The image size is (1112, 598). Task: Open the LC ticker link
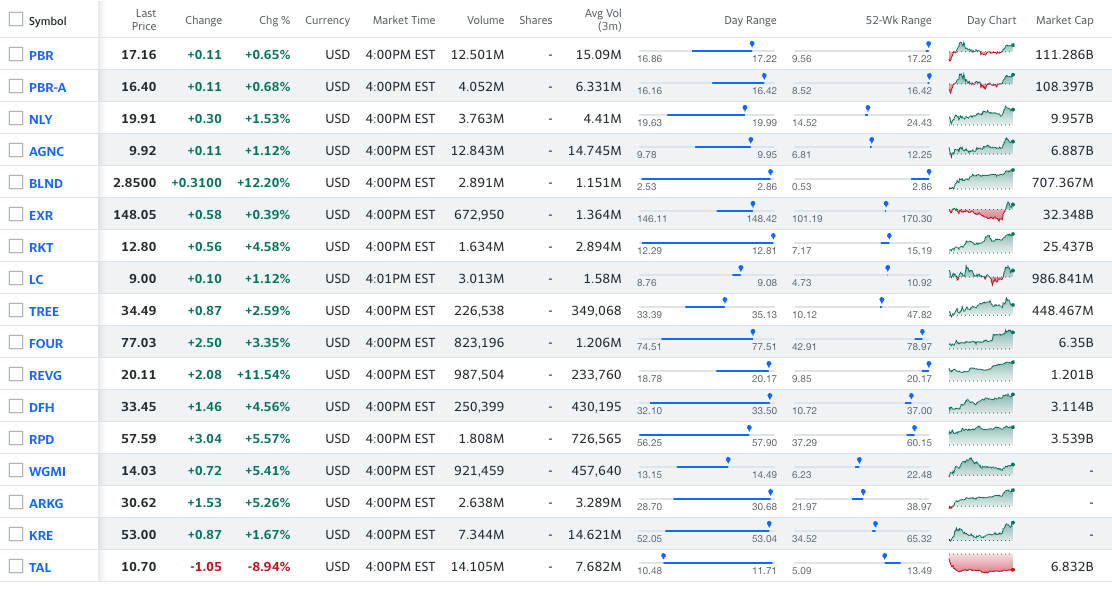tap(36, 279)
